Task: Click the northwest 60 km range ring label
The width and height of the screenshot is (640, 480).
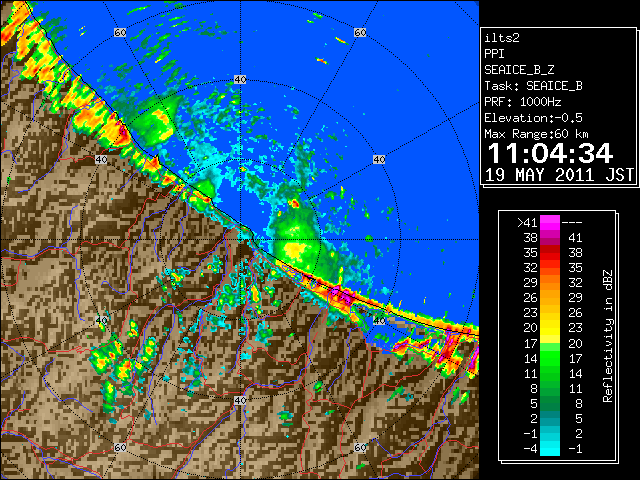Action: click(x=120, y=32)
